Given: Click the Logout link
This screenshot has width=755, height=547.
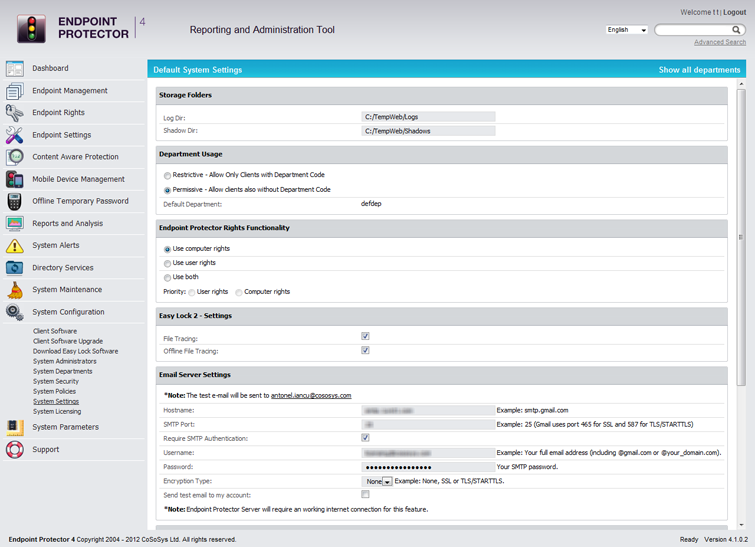Looking at the screenshot, I should (x=734, y=13).
